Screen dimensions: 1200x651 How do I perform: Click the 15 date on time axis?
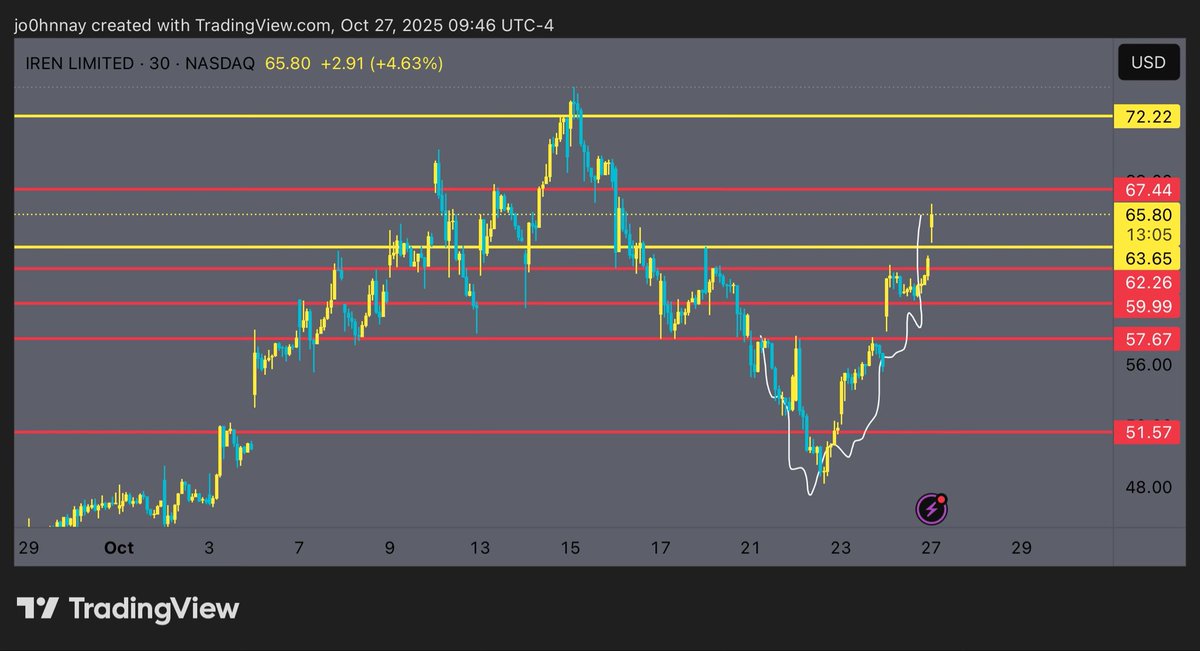[570, 548]
